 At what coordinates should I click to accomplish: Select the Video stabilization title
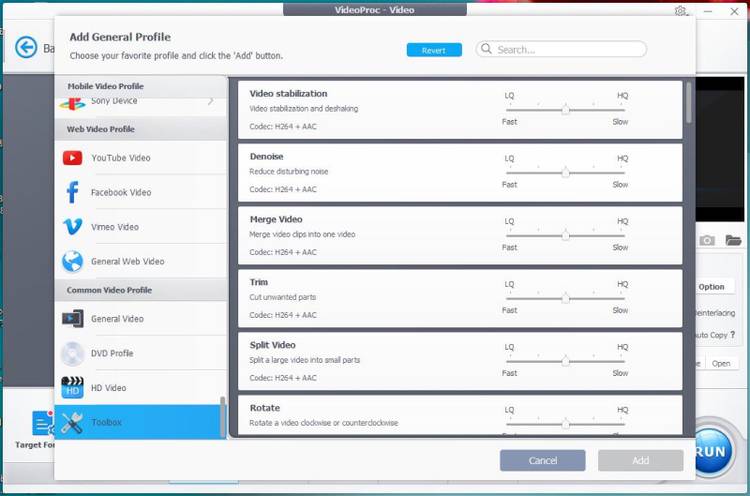point(288,94)
